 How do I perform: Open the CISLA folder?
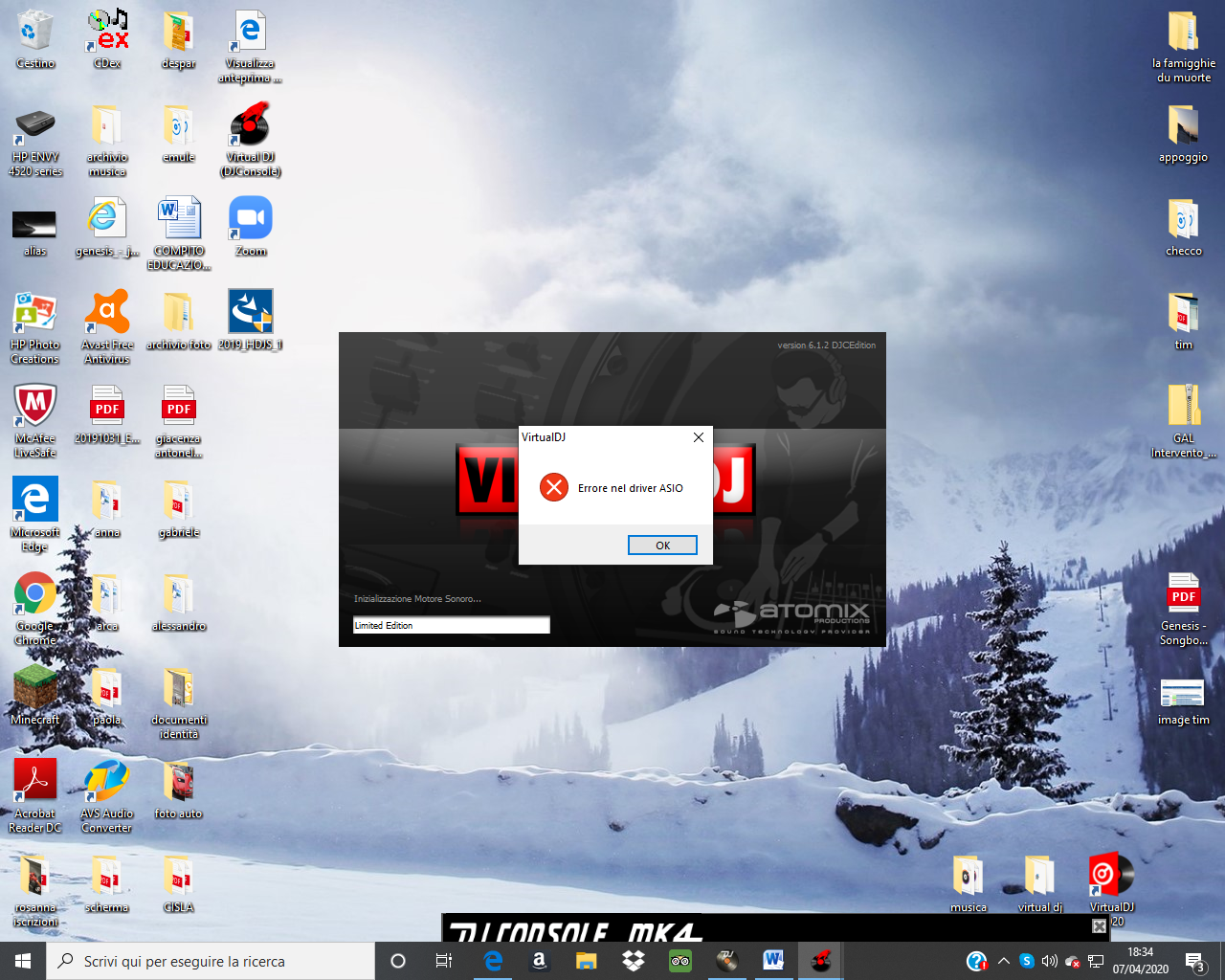179,883
